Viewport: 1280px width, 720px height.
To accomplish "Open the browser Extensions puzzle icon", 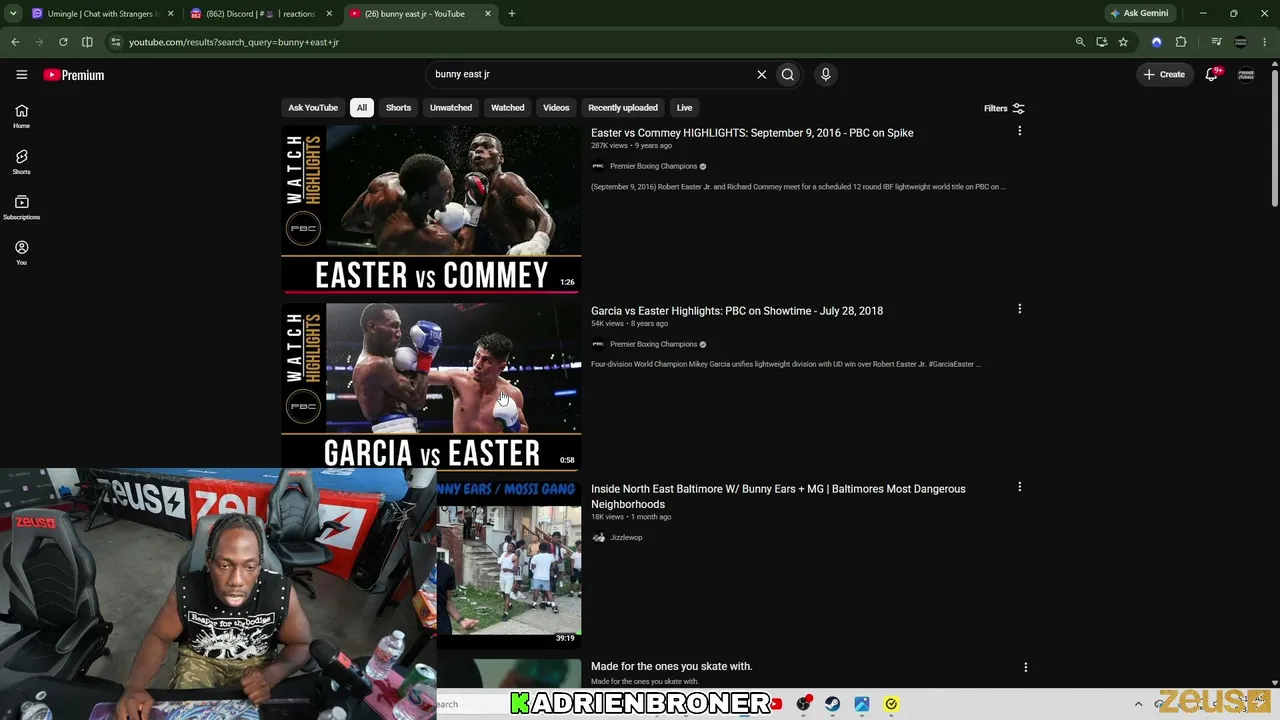I will (1181, 42).
